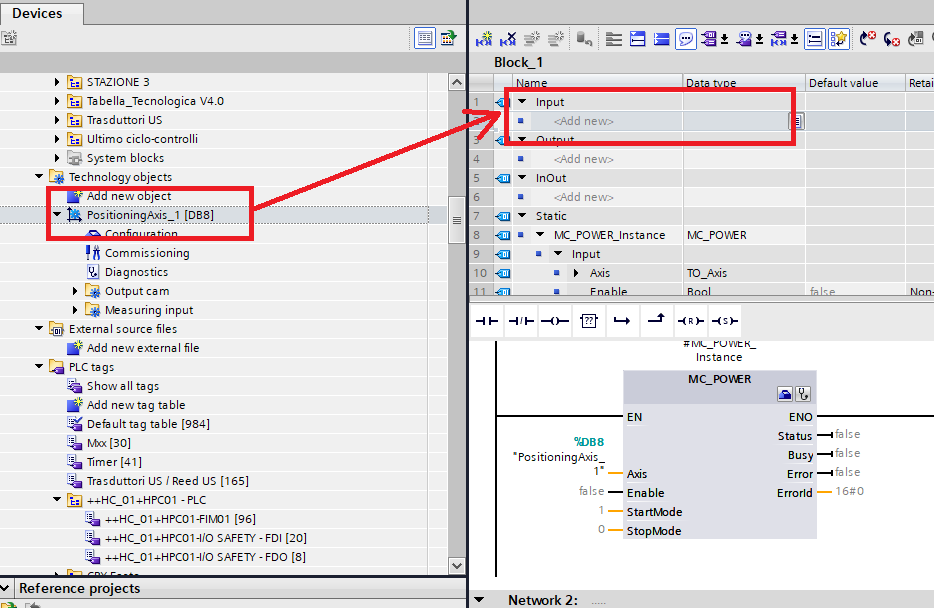Click the Reset coil instruction icon

(x=690, y=321)
